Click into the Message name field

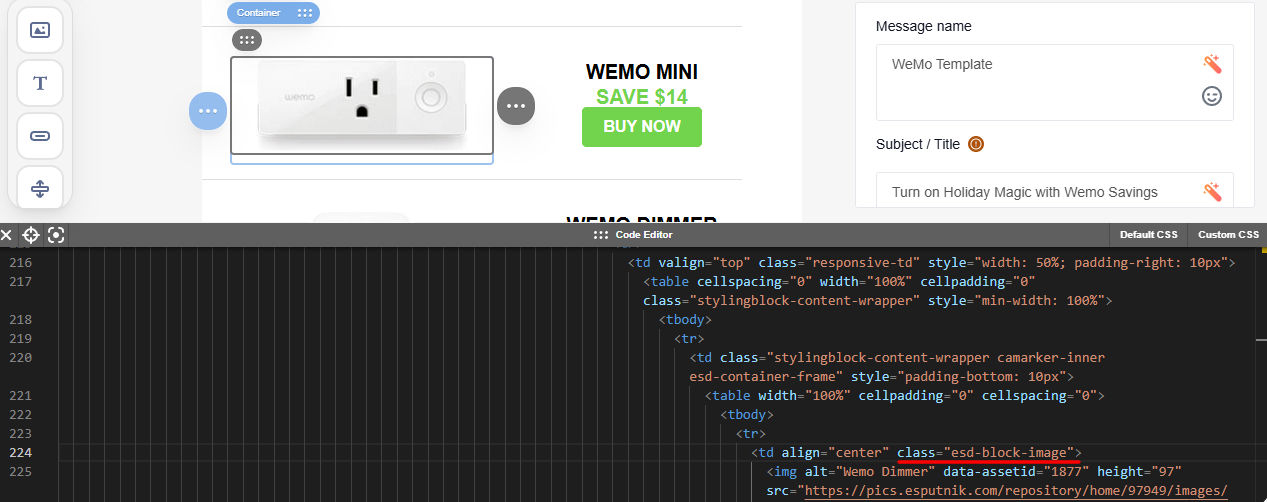pos(1055,82)
